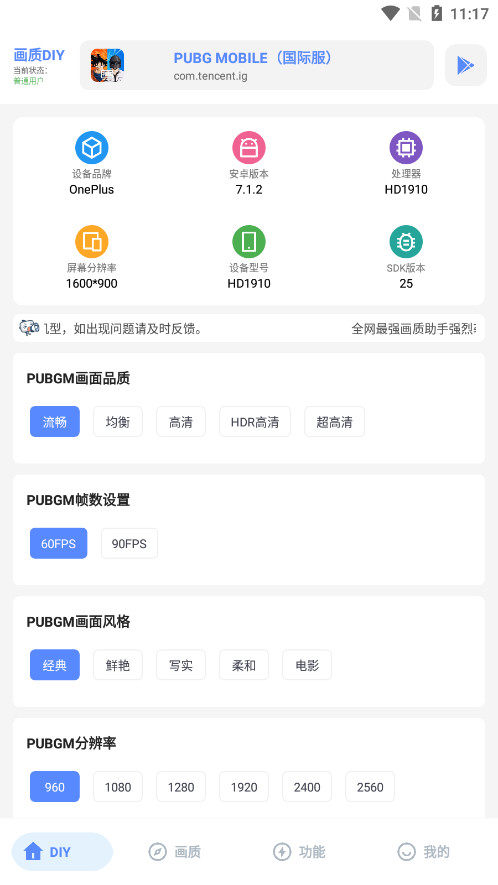Tap the 设备品牌 cube icon
This screenshot has width=498, height=885.
pyautogui.click(x=91, y=148)
